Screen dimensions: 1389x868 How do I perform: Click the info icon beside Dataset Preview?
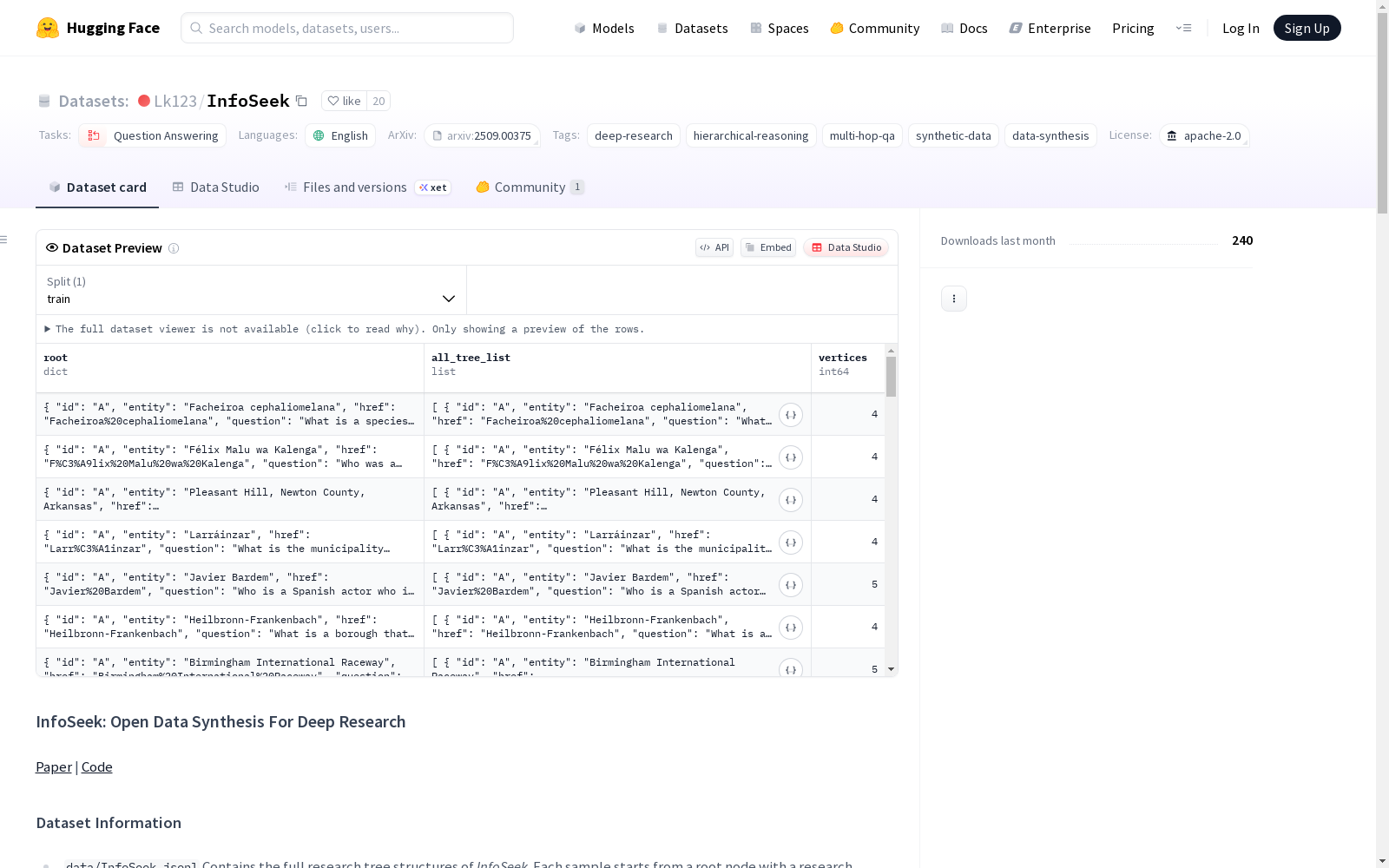coord(174,248)
